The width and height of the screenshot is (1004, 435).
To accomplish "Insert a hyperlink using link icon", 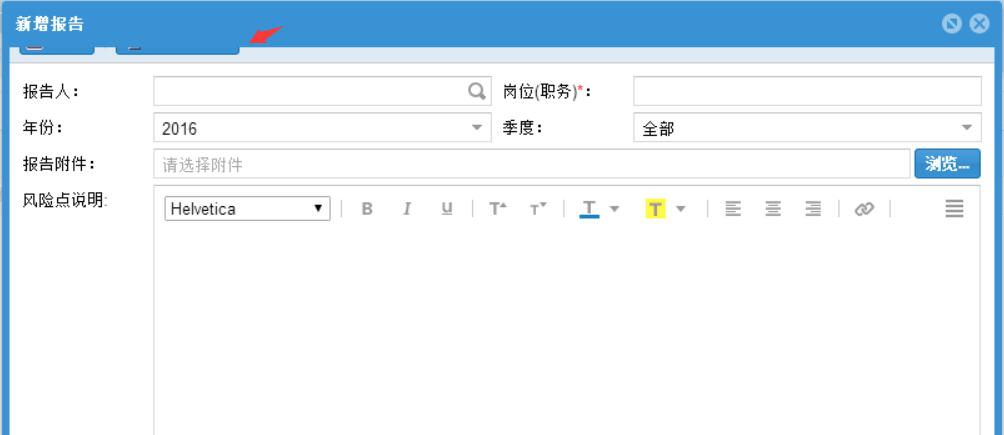I will (x=863, y=209).
